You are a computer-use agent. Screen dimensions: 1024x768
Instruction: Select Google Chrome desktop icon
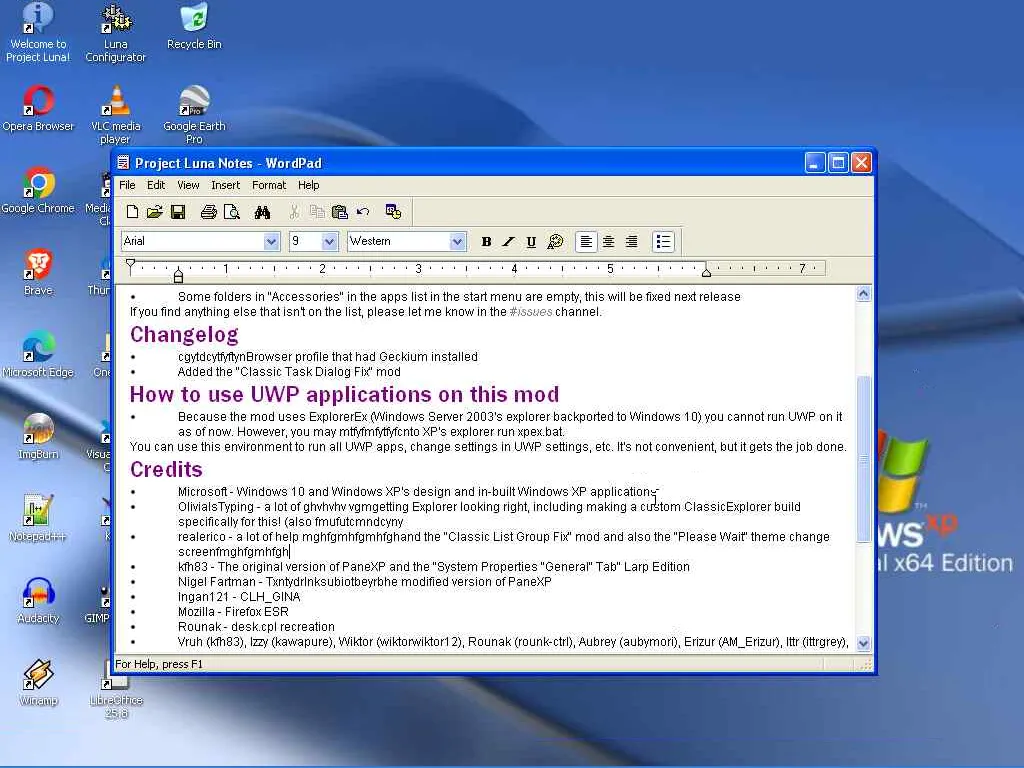[x=38, y=191]
